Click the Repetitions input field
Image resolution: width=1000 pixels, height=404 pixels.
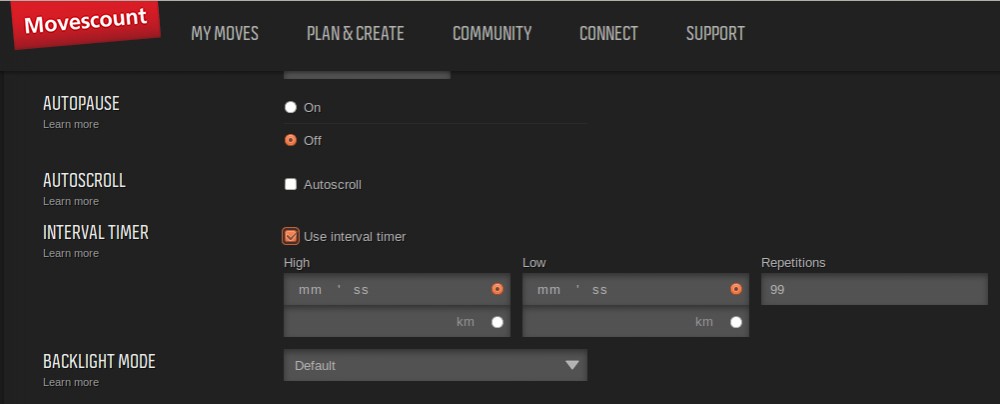(873, 289)
